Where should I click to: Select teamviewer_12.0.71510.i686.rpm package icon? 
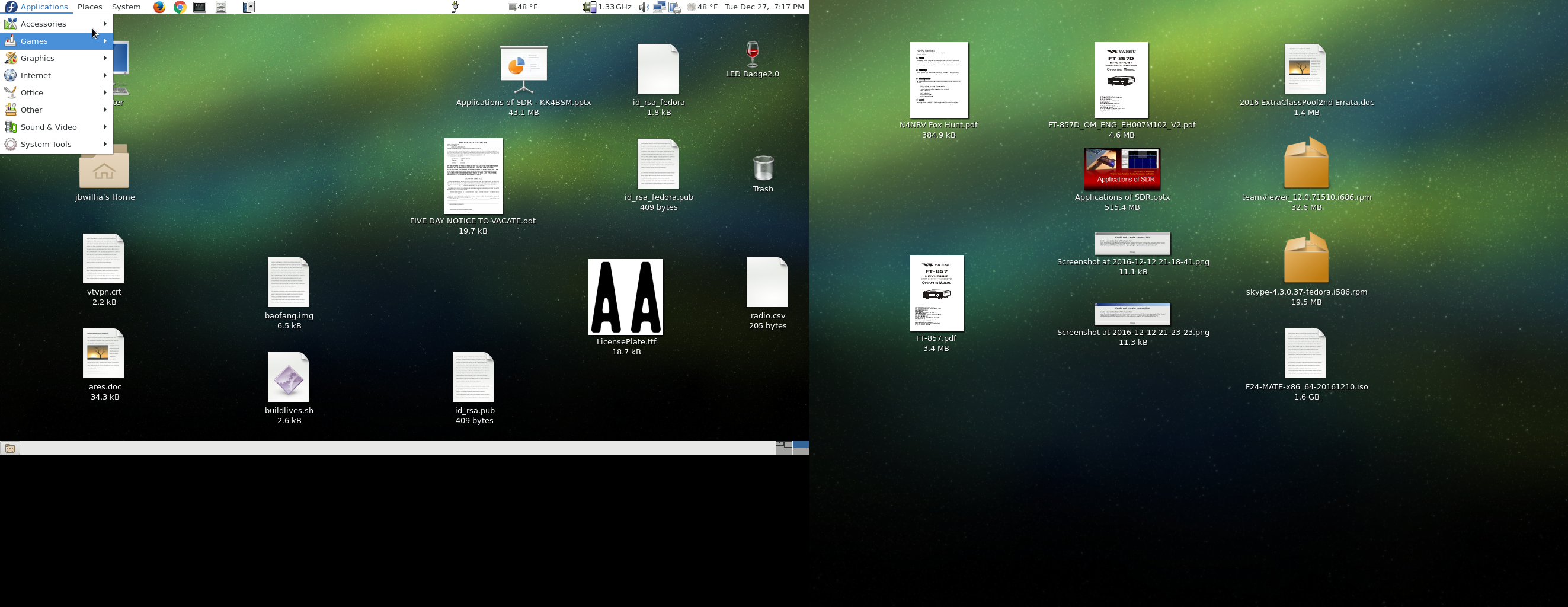(x=1306, y=162)
